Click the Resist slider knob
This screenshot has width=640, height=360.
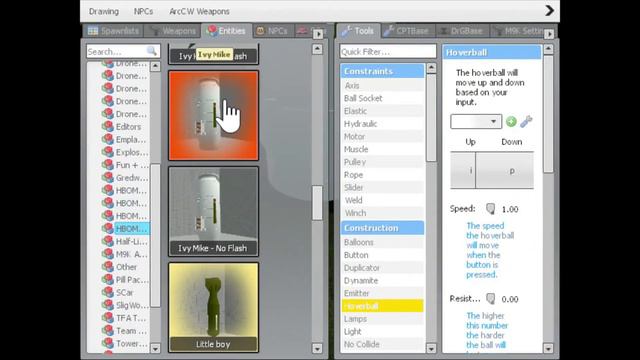(491, 299)
